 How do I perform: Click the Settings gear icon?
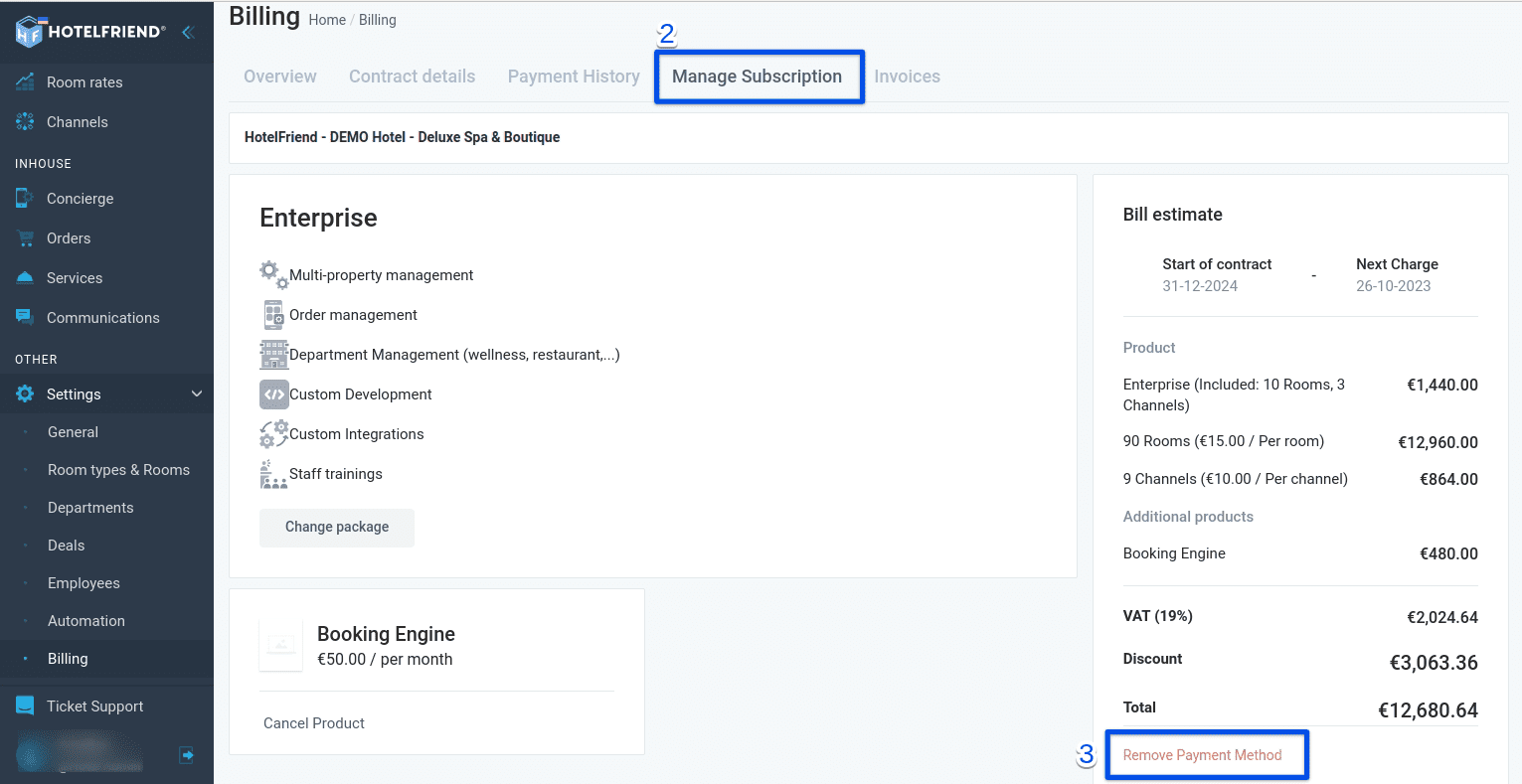click(25, 394)
